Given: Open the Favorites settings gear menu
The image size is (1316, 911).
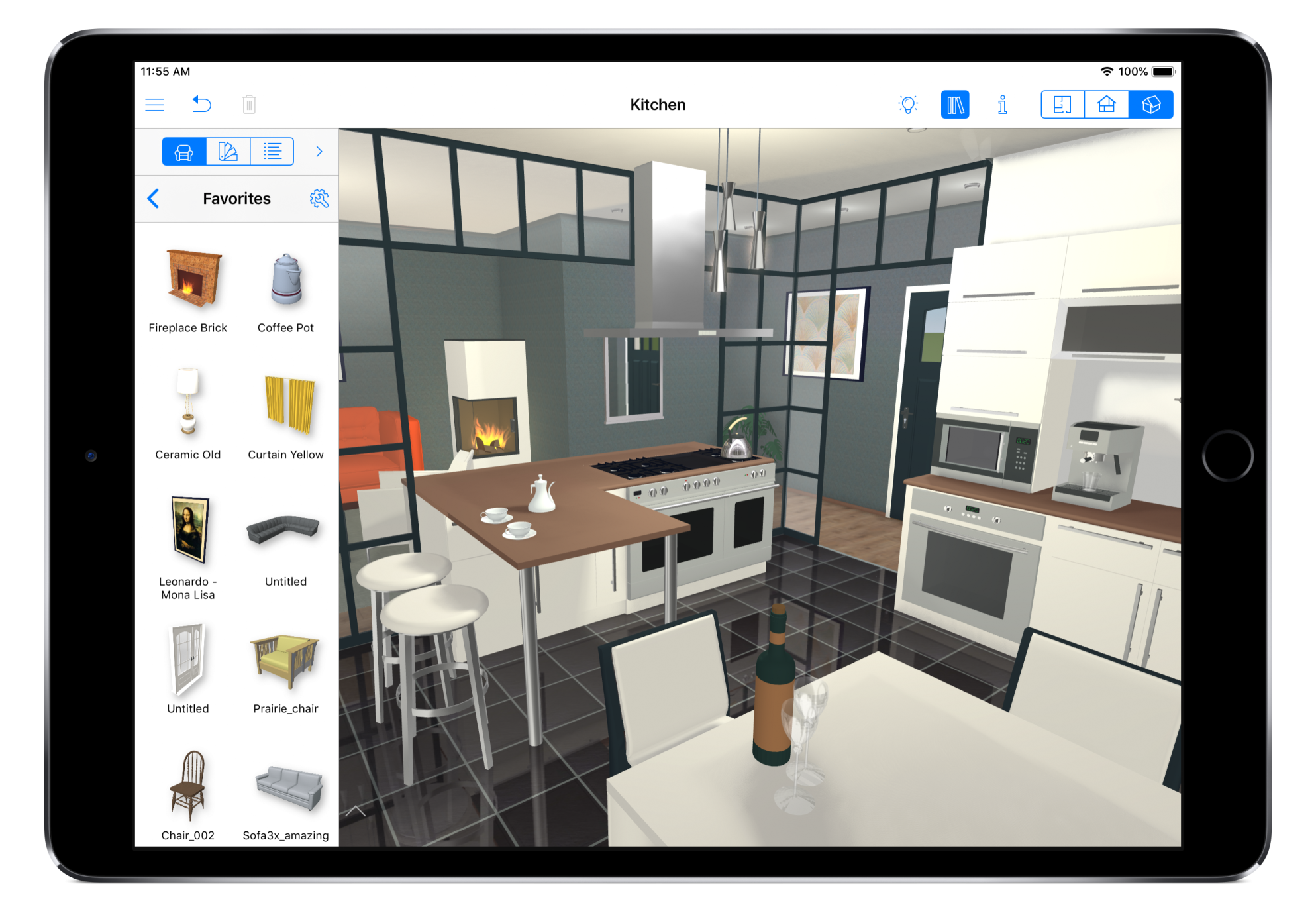Looking at the screenshot, I should pos(320,198).
